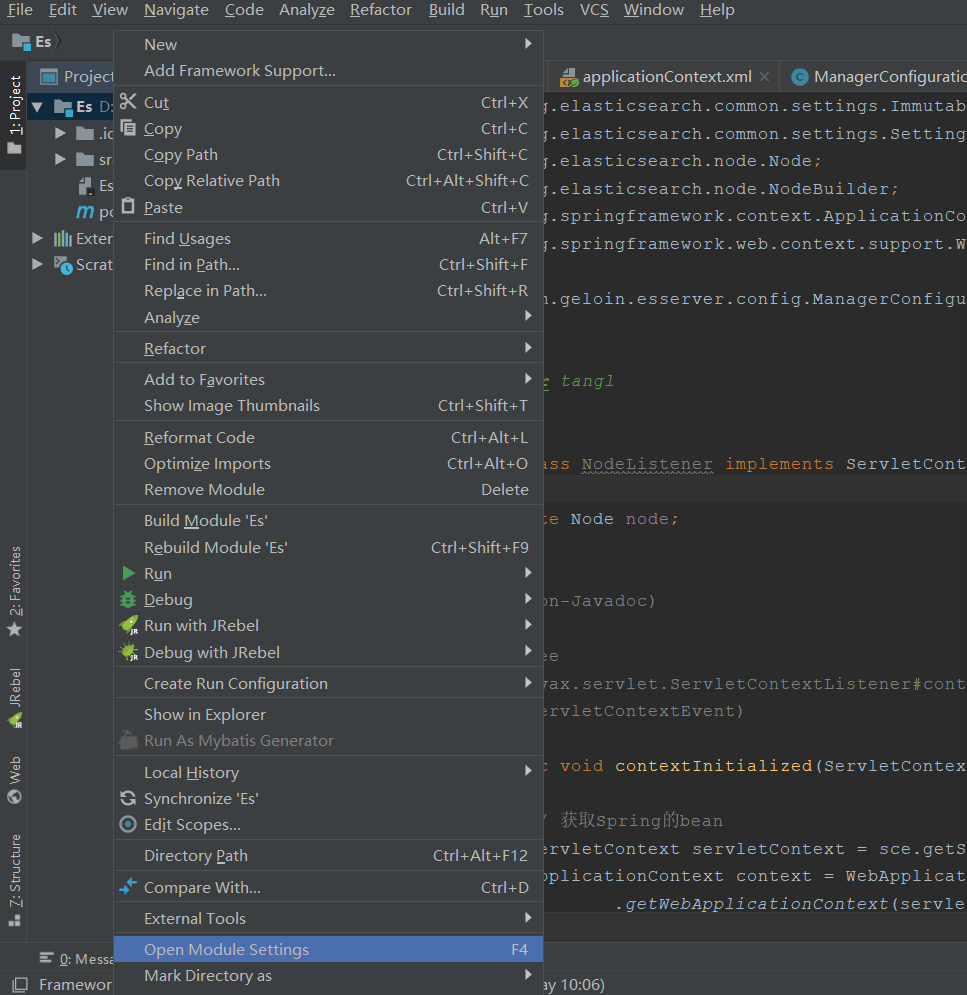Open the JRebel side tool window
967x995 pixels.
[x=15, y=698]
